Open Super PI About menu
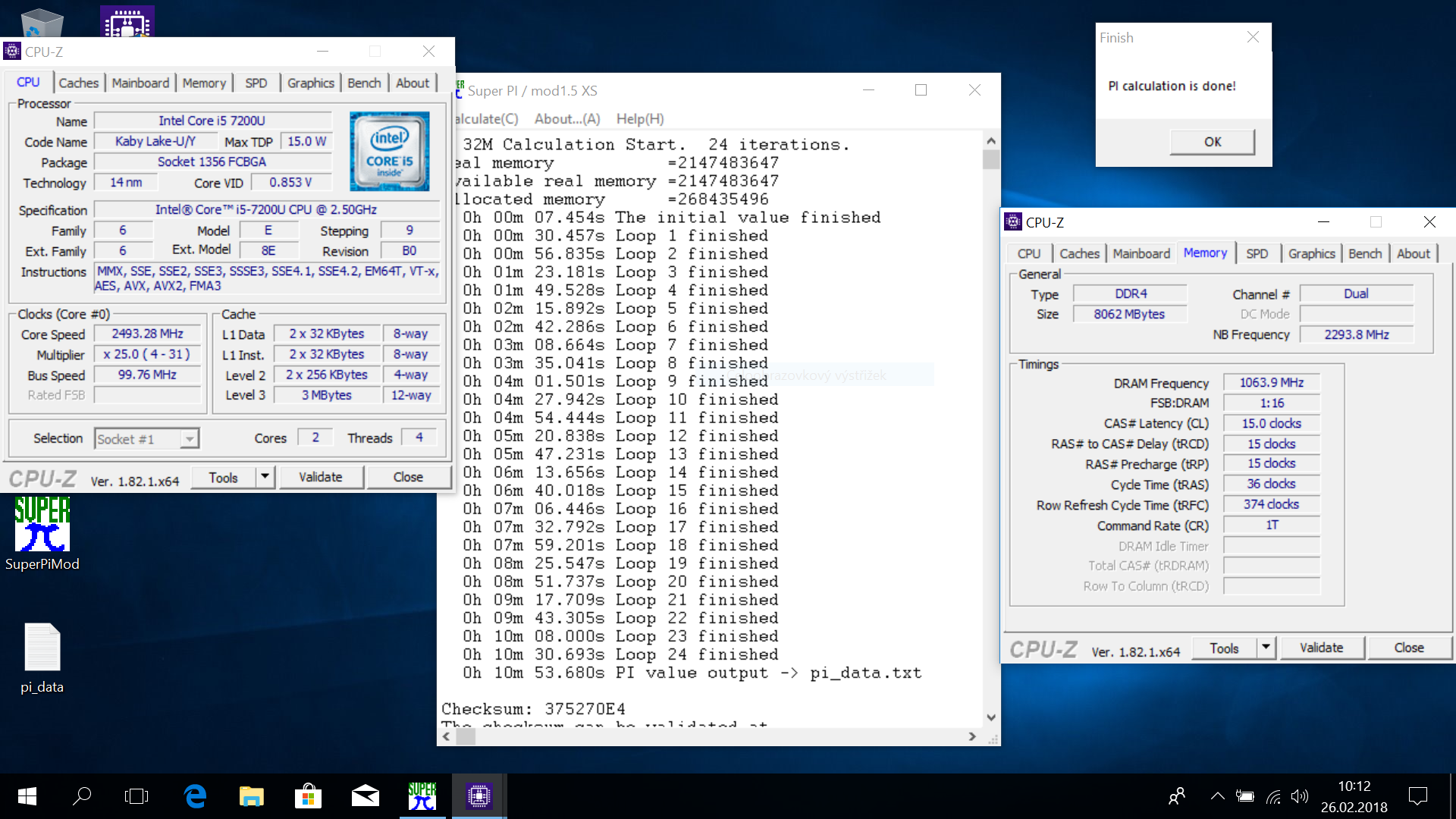1456x819 pixels. pyautogui.click(x=567, y=119)
